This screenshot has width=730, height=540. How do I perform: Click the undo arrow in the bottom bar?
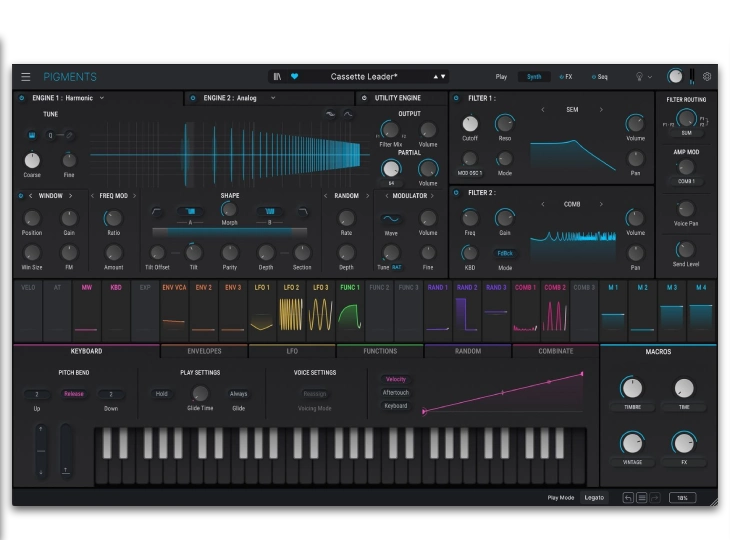point(628,497)
